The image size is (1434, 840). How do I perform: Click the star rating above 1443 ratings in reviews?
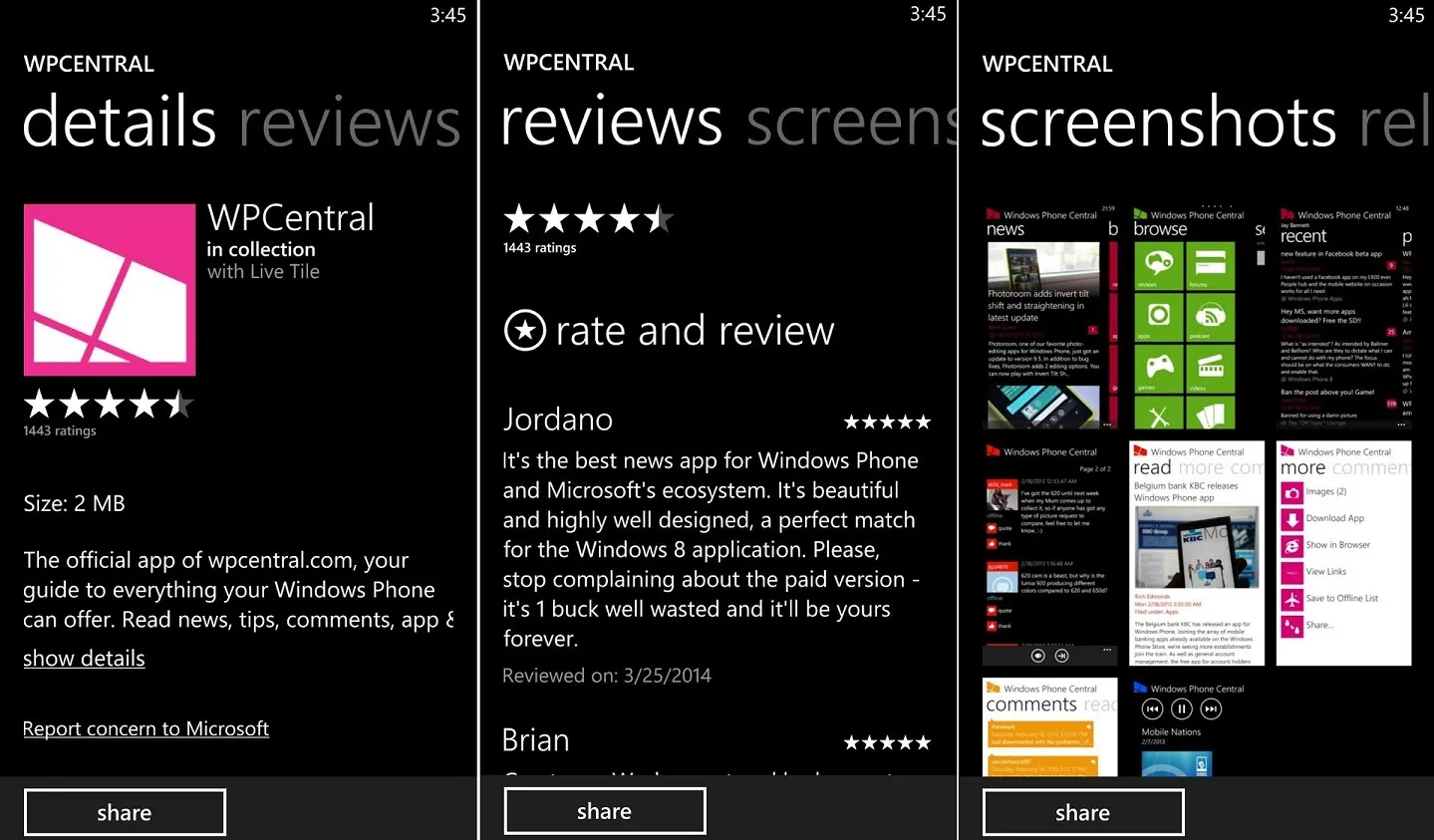click(589, 218)
